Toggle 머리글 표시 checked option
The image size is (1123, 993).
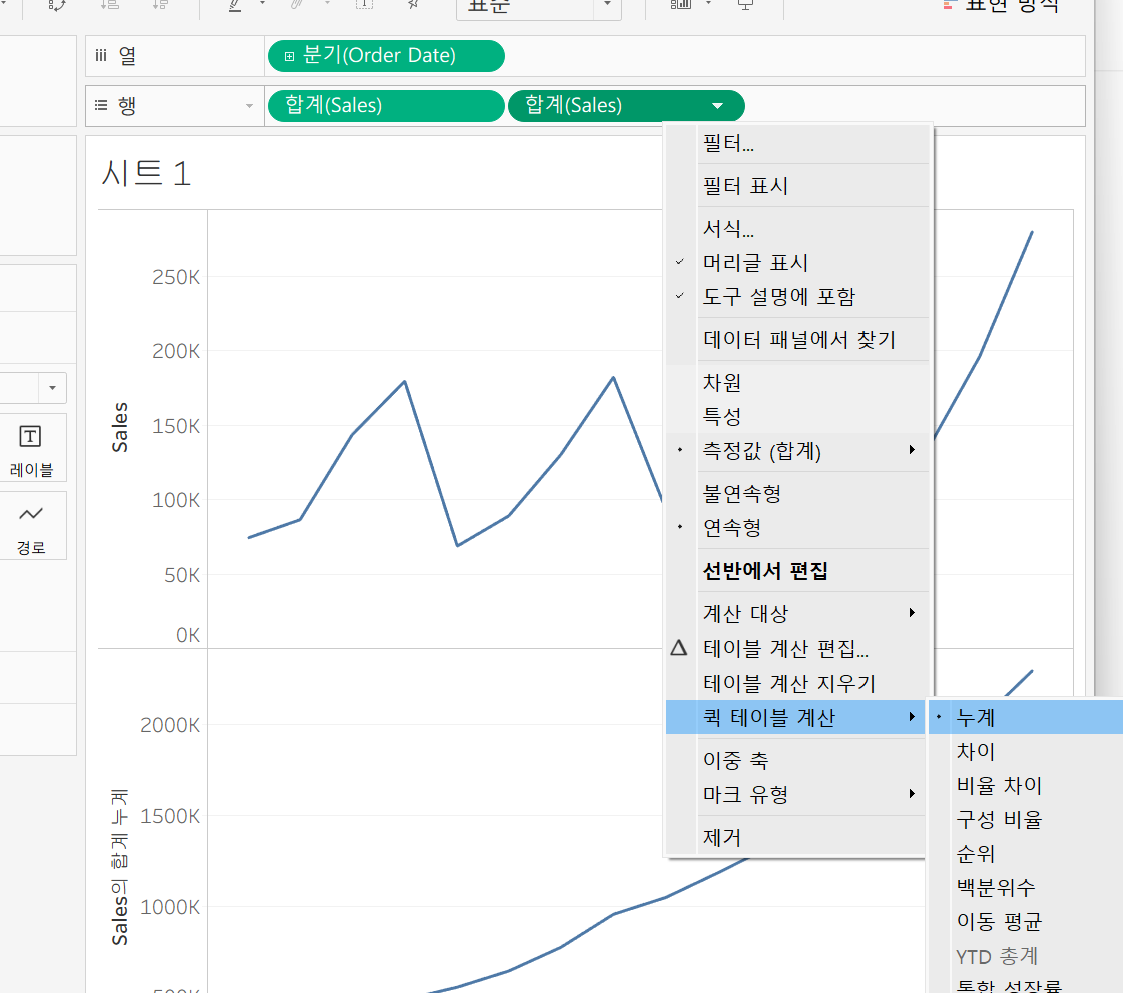point(798,263)
